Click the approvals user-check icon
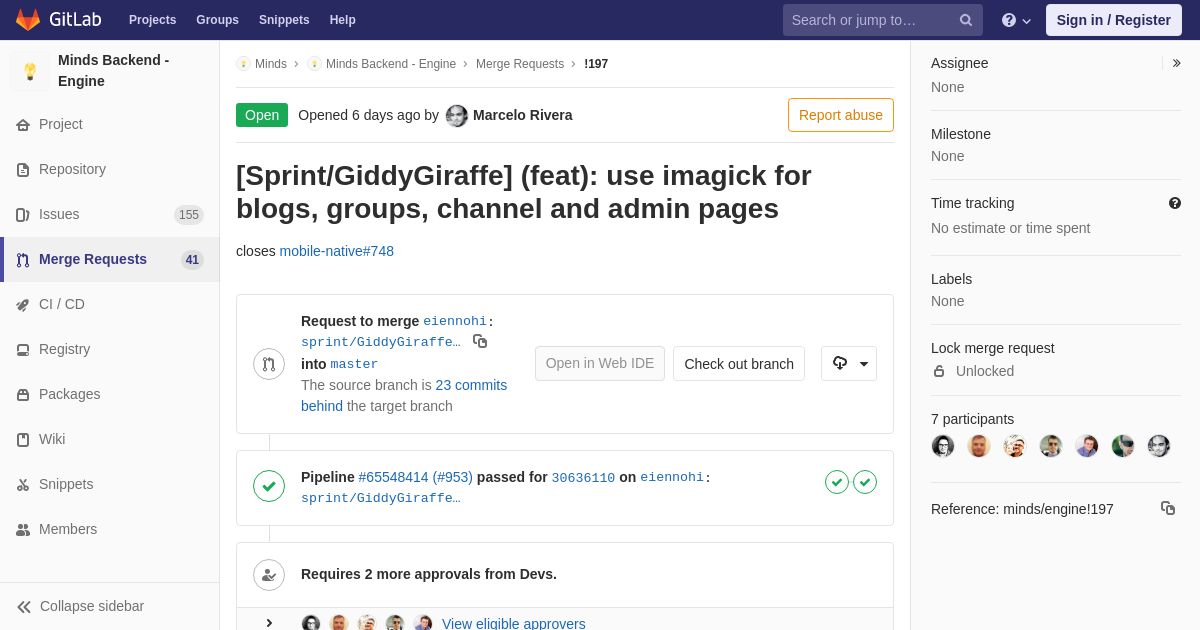The height and width of the screenshot is (630, 1200). [x=269, y=575]
